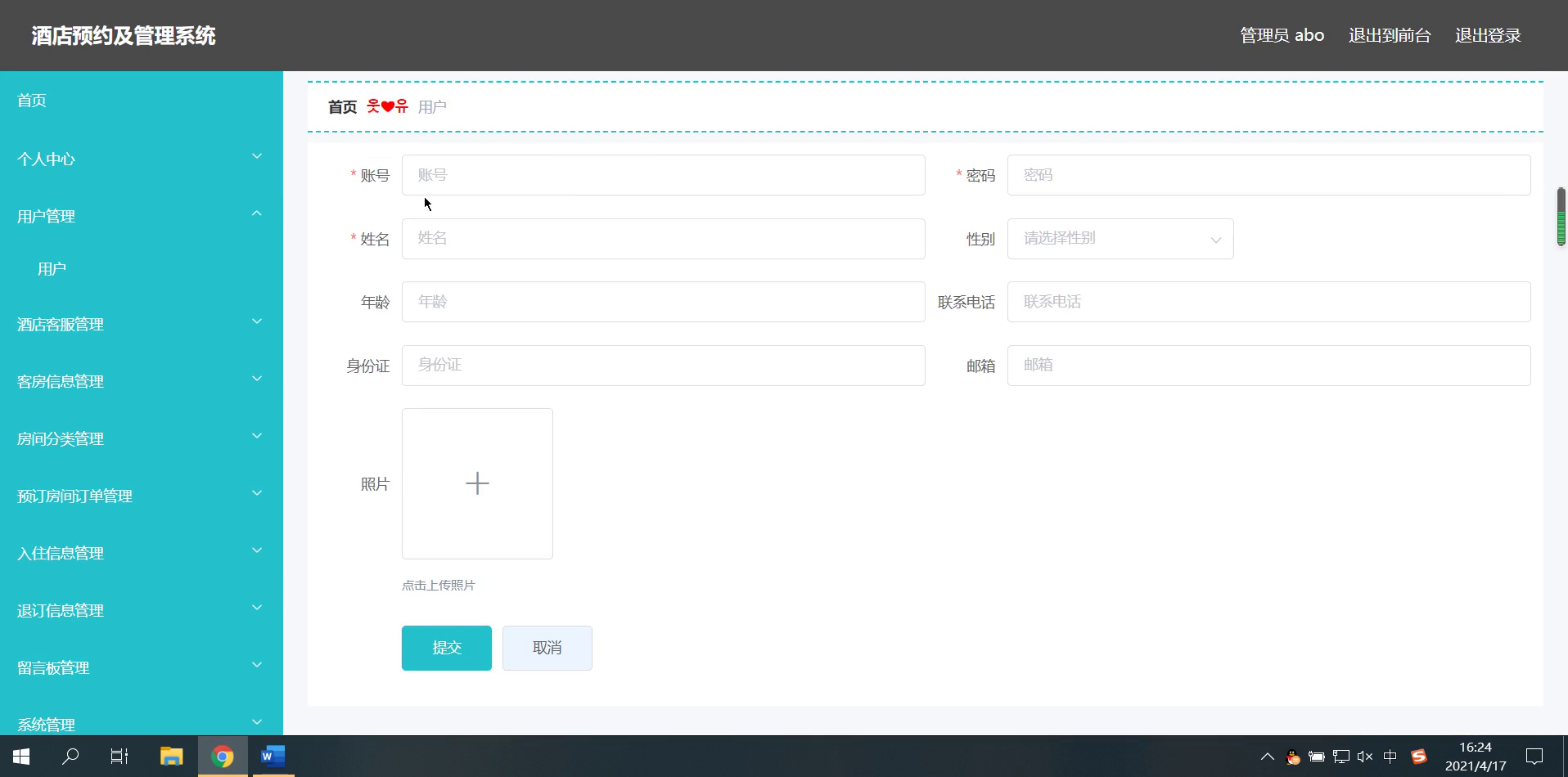The height and width of the screenshot is (777, 1568).
Task: Focus the 邮箱 input field
Action: (1269, 366)
